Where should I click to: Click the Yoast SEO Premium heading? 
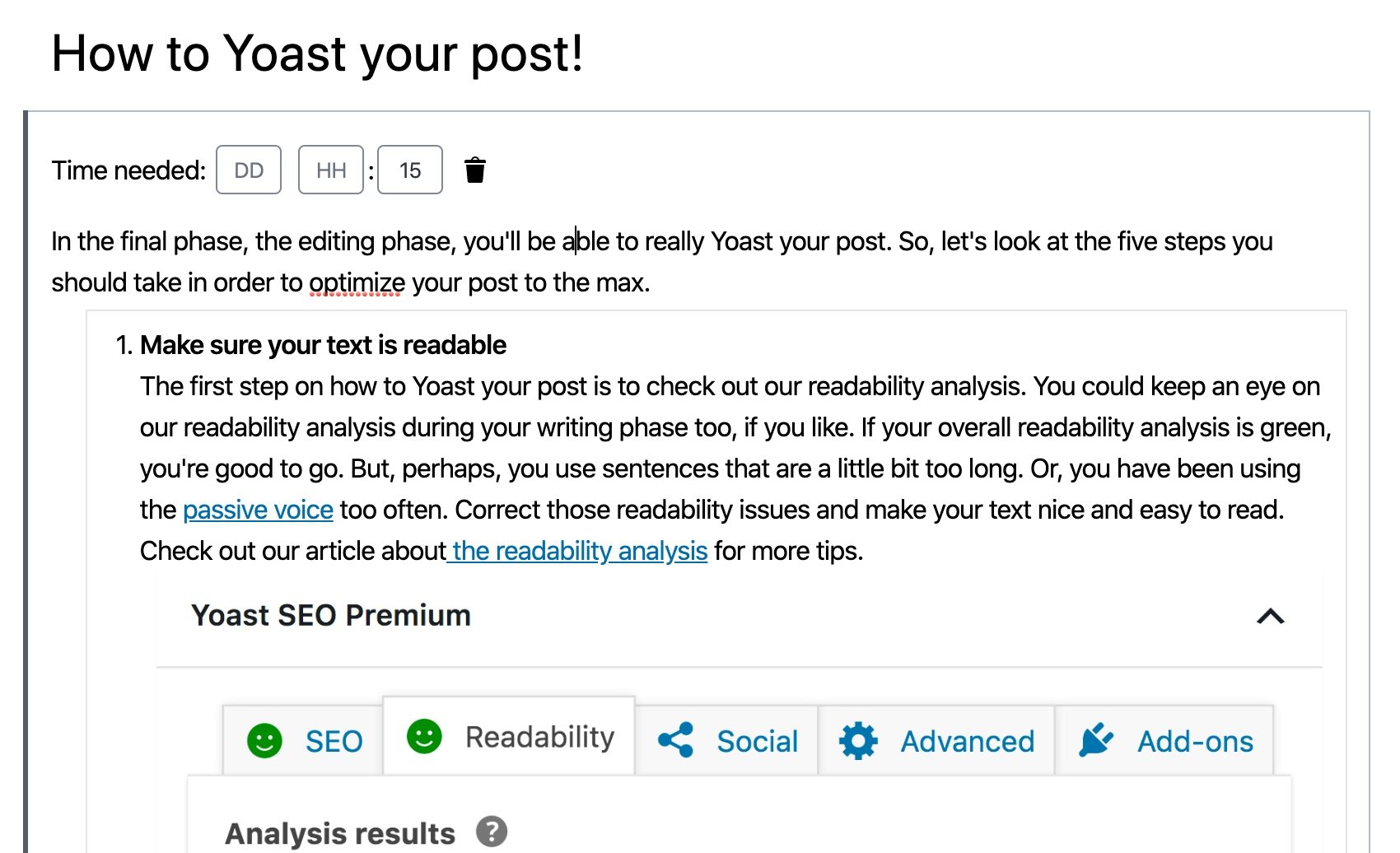[329, 615]
